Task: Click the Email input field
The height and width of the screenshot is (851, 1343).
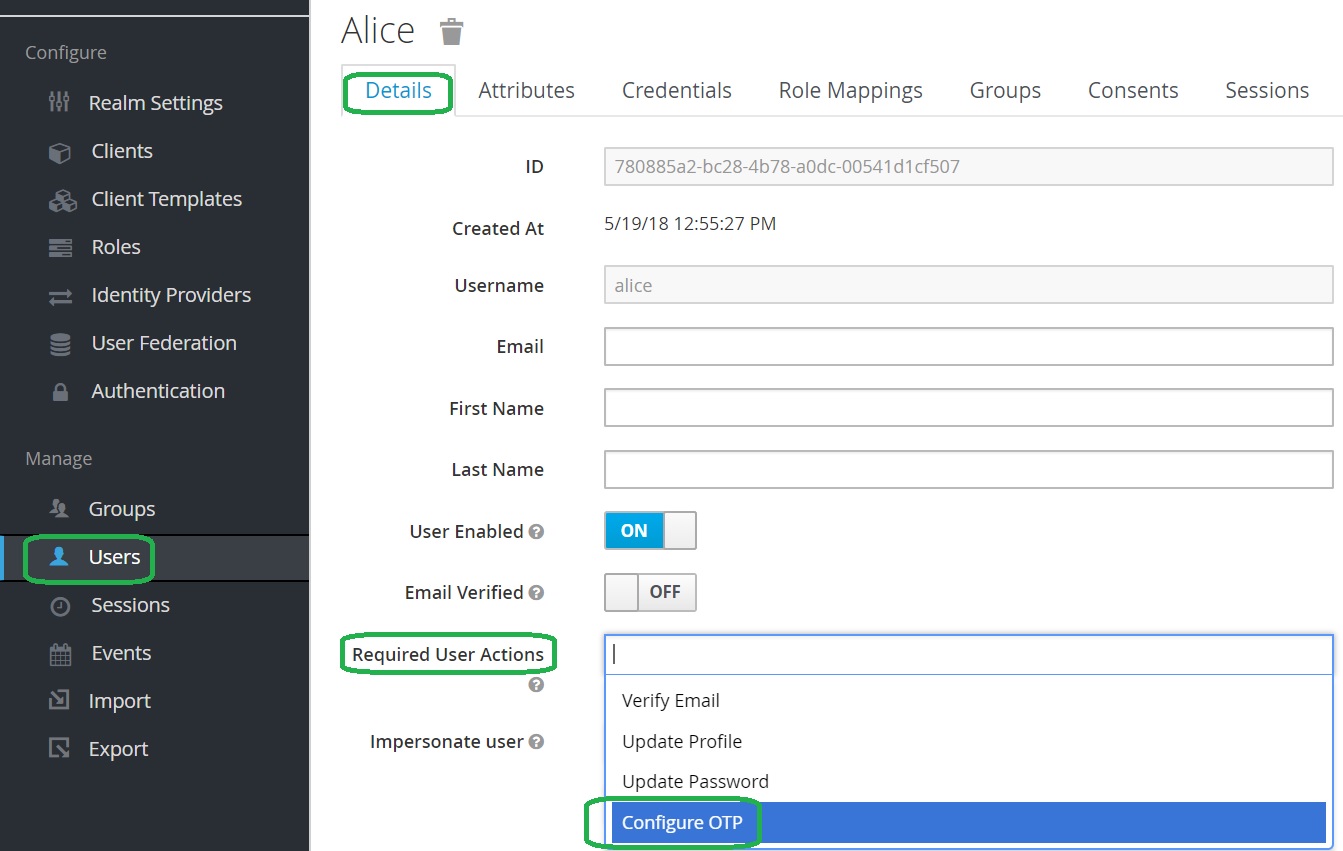Action: pos(967,347)
